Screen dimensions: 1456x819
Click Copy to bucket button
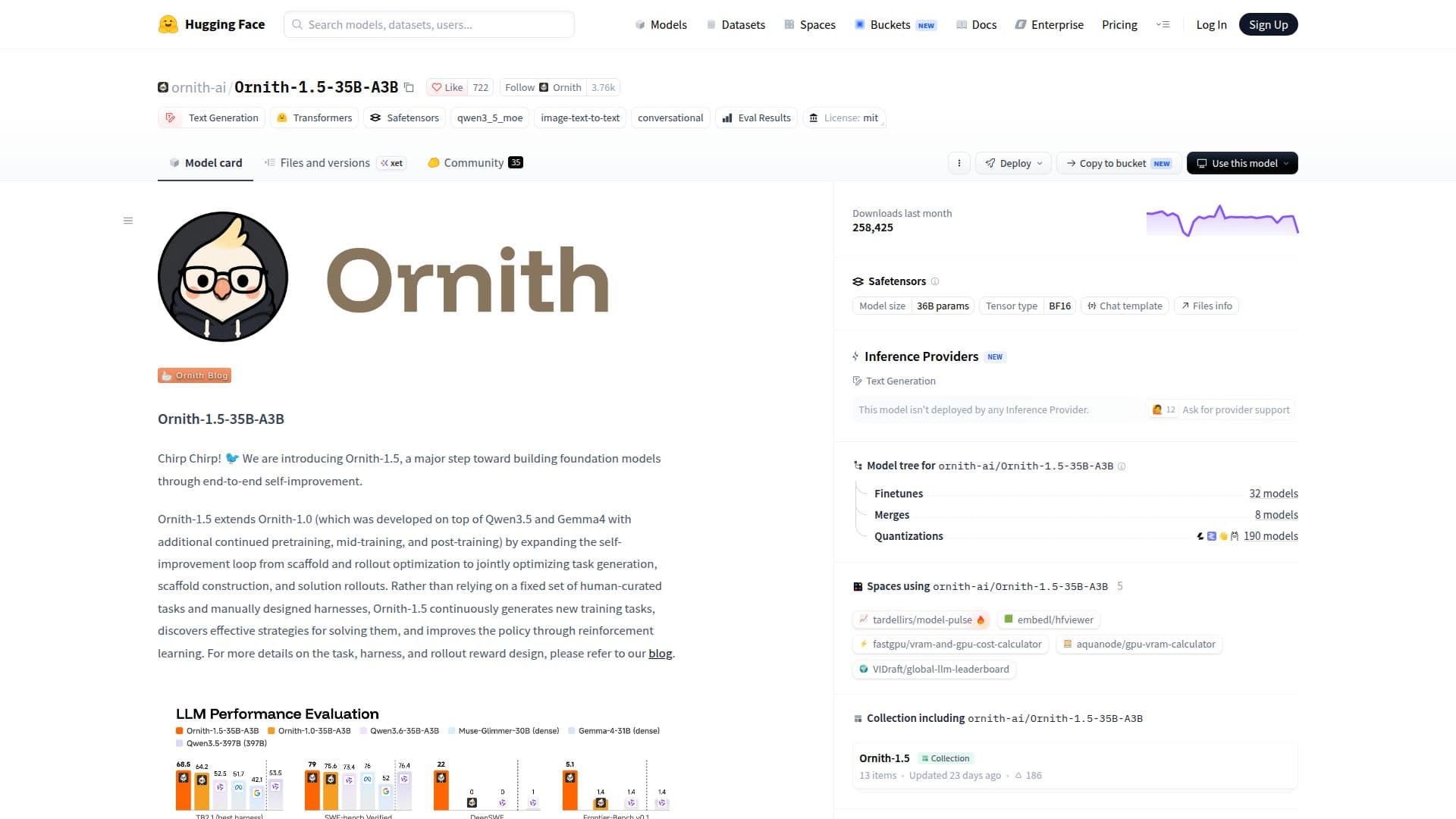(1119, 163)
